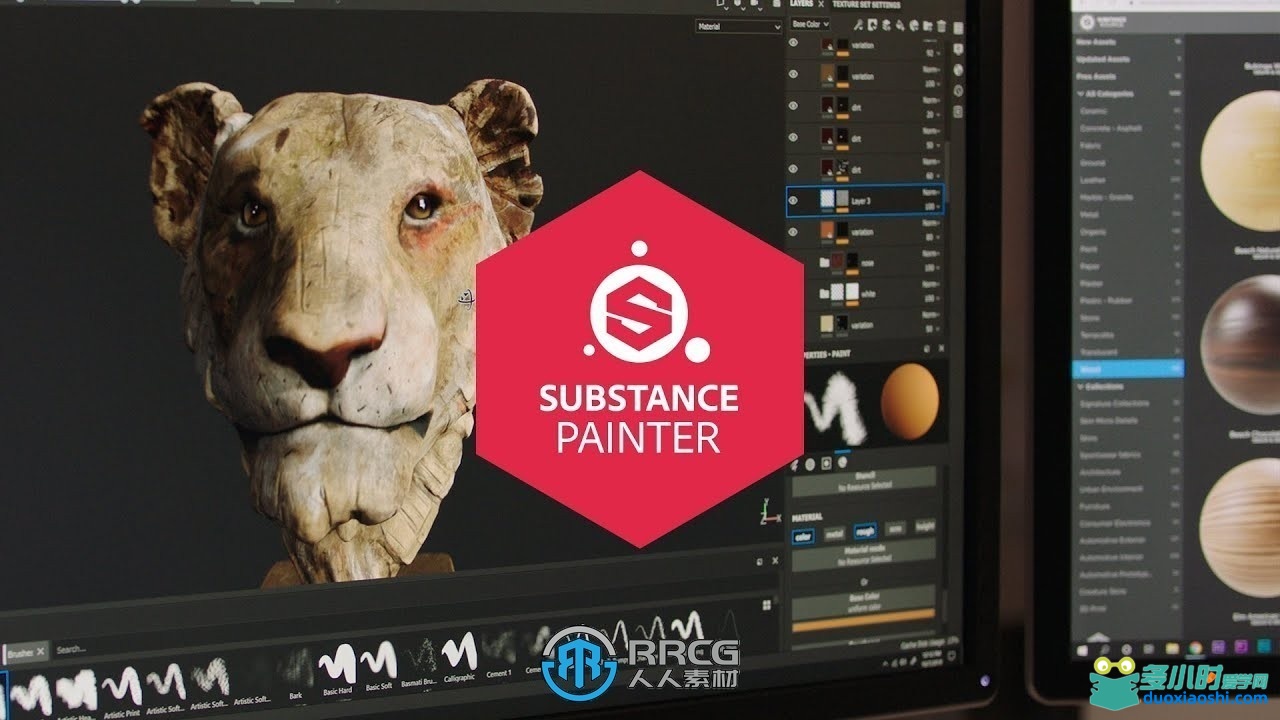Click the add folder icon in Layers toolbar
1280x720 pixels.
pos(928,25)
